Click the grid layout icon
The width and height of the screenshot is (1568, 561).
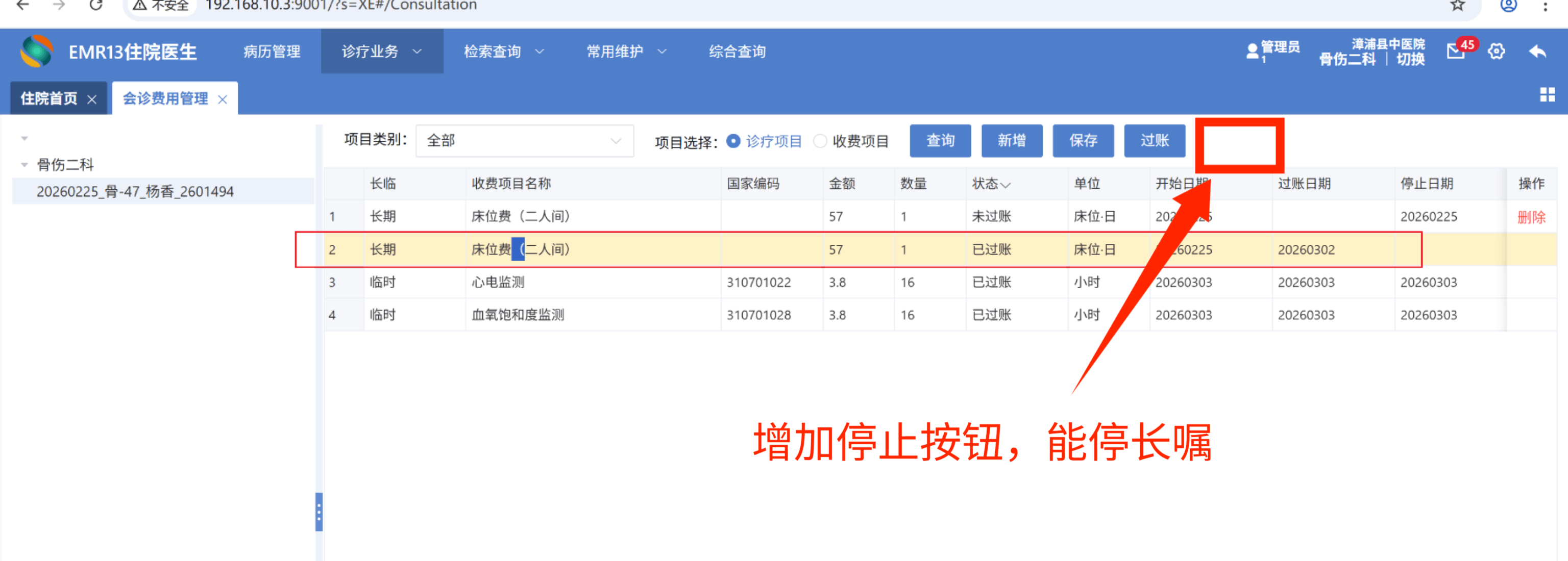coord(1547,94)
